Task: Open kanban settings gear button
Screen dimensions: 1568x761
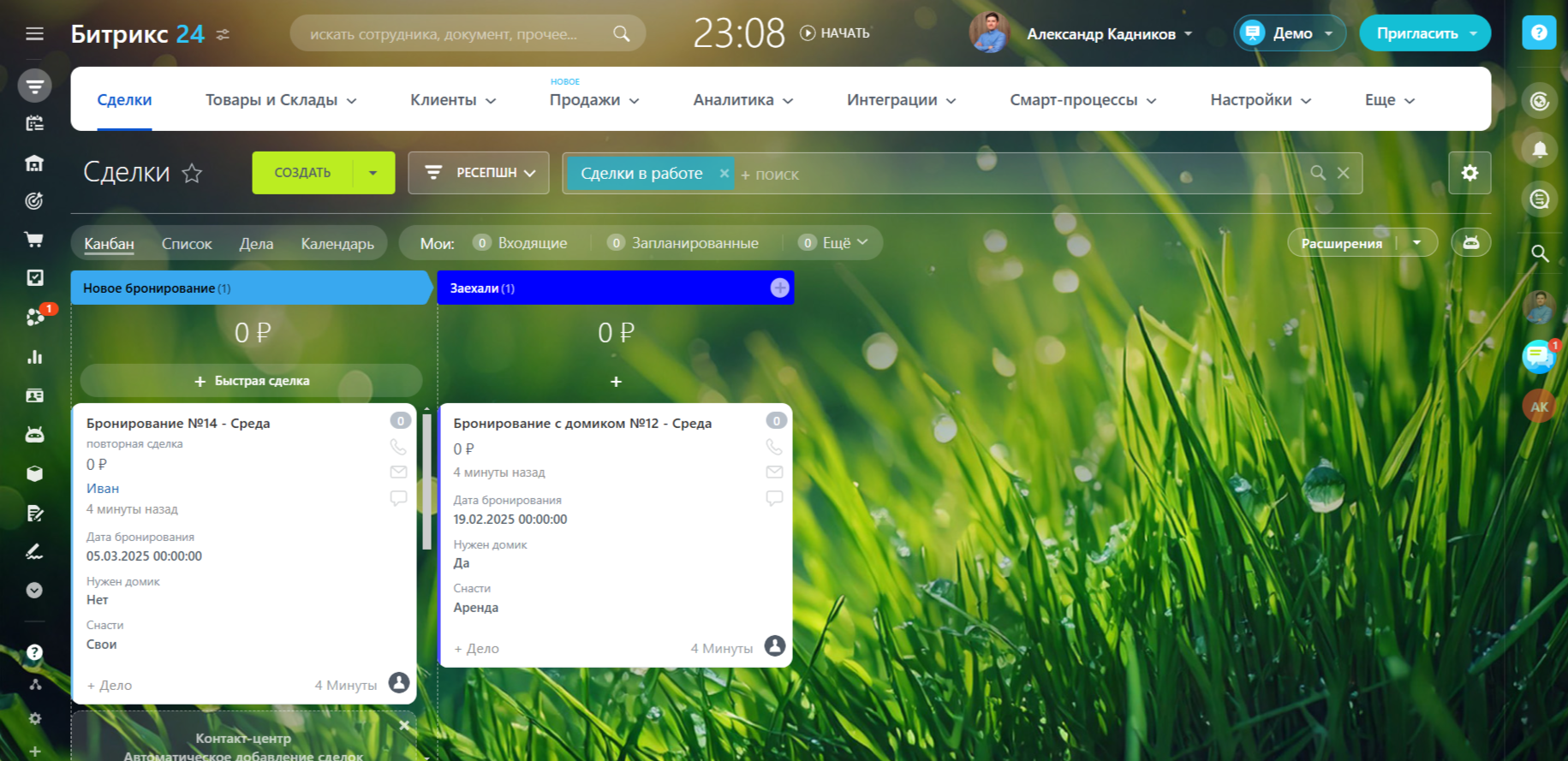Action: pos(1470,173)
